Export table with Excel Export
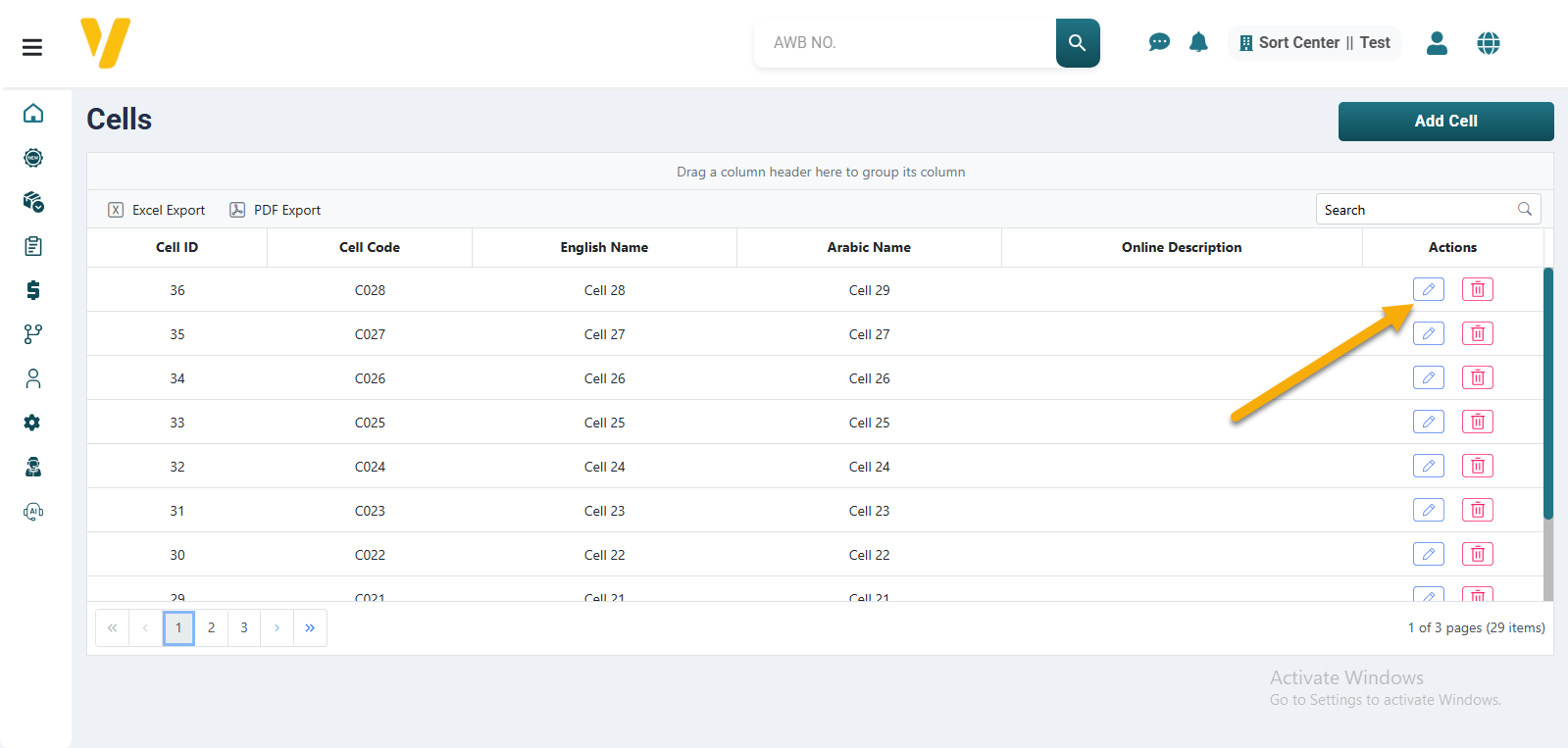 157,210
